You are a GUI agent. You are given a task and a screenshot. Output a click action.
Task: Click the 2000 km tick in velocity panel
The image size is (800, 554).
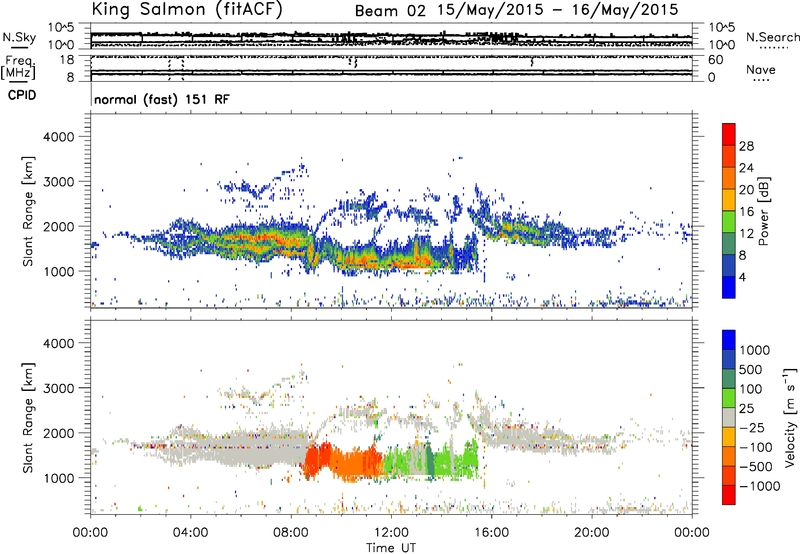point(58,433)
